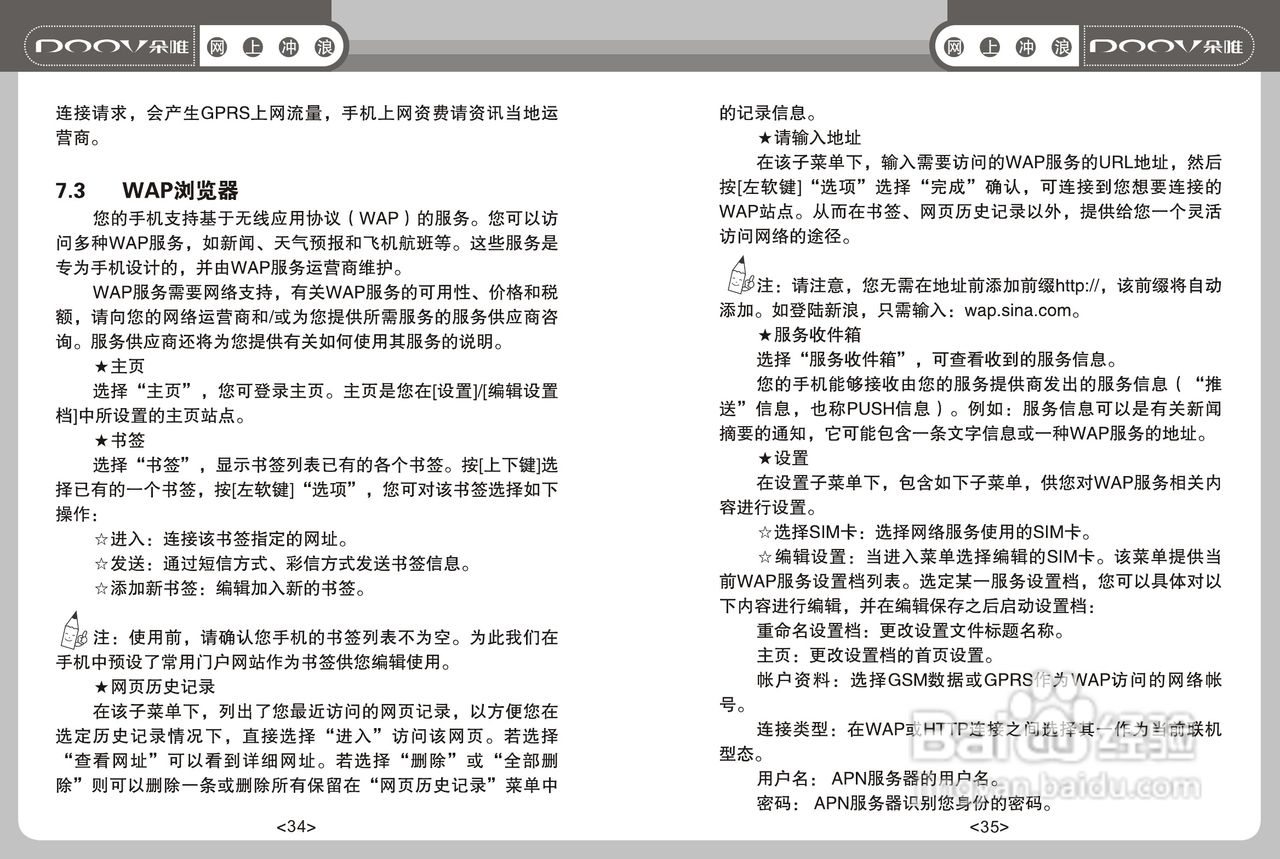
Task: Click the section heading '7.3 WAP浏览器'
Action: (147, 190)
